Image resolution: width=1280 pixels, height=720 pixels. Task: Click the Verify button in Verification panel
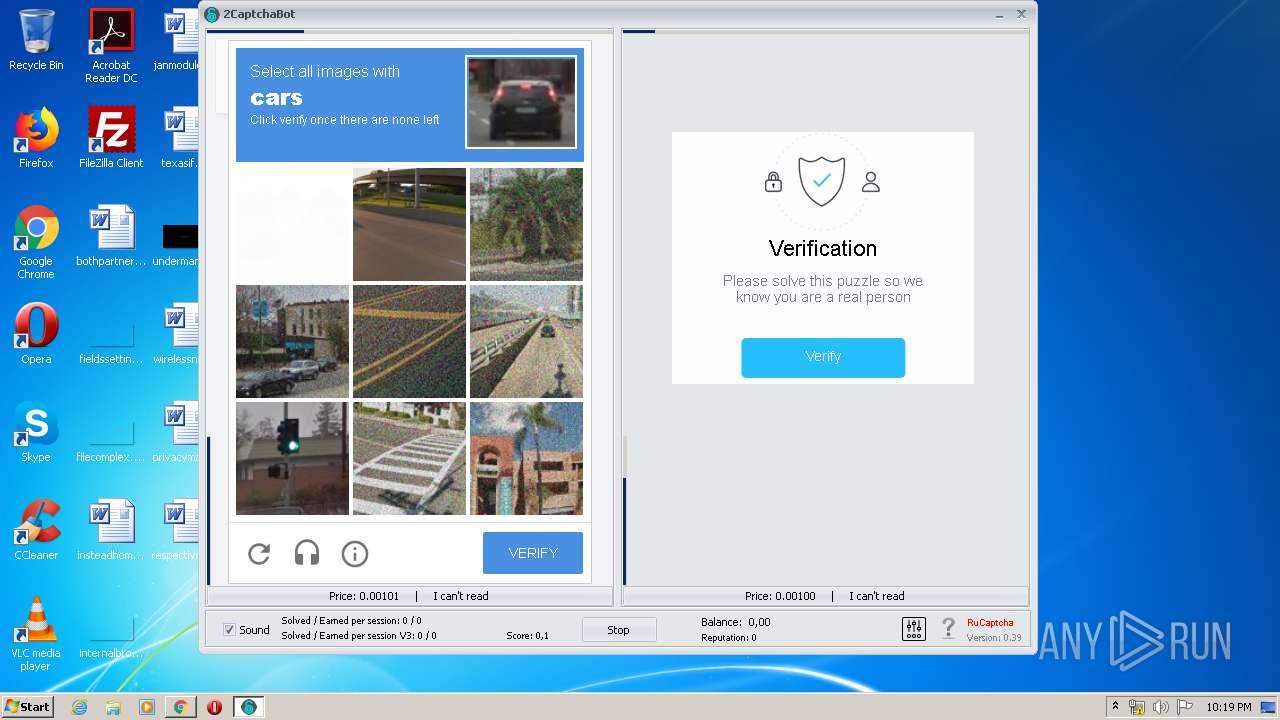[823, 357]
